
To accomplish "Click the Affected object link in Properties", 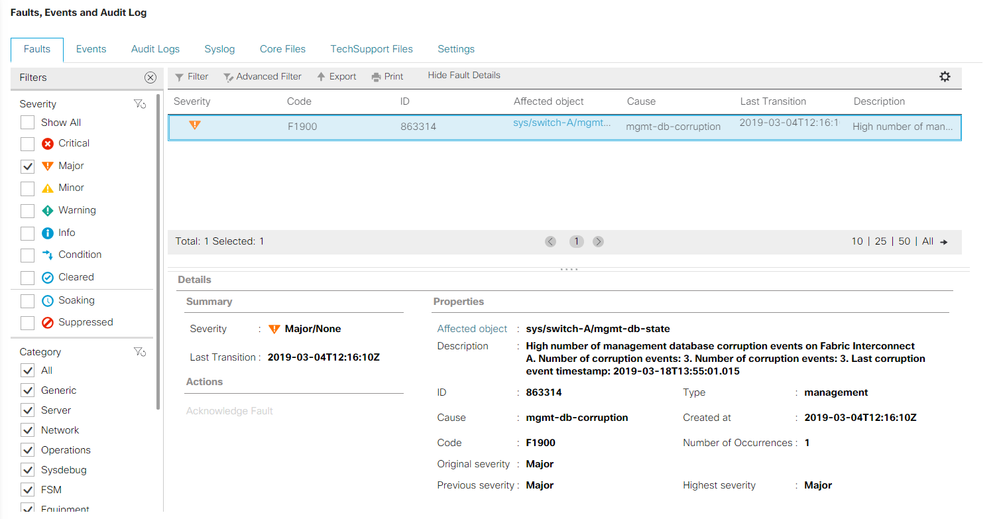I will [472, 329].
